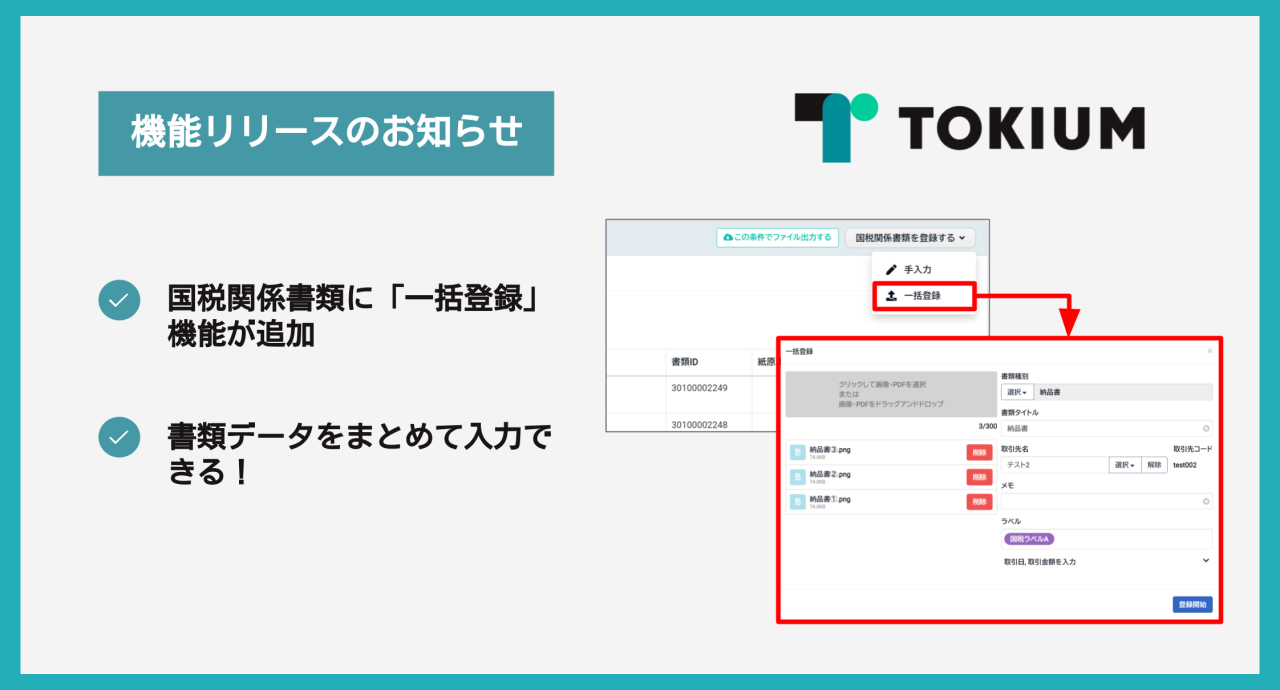Click the file icon for 納品書③.png
The image size is (1280, 690).
click(798, 452)
